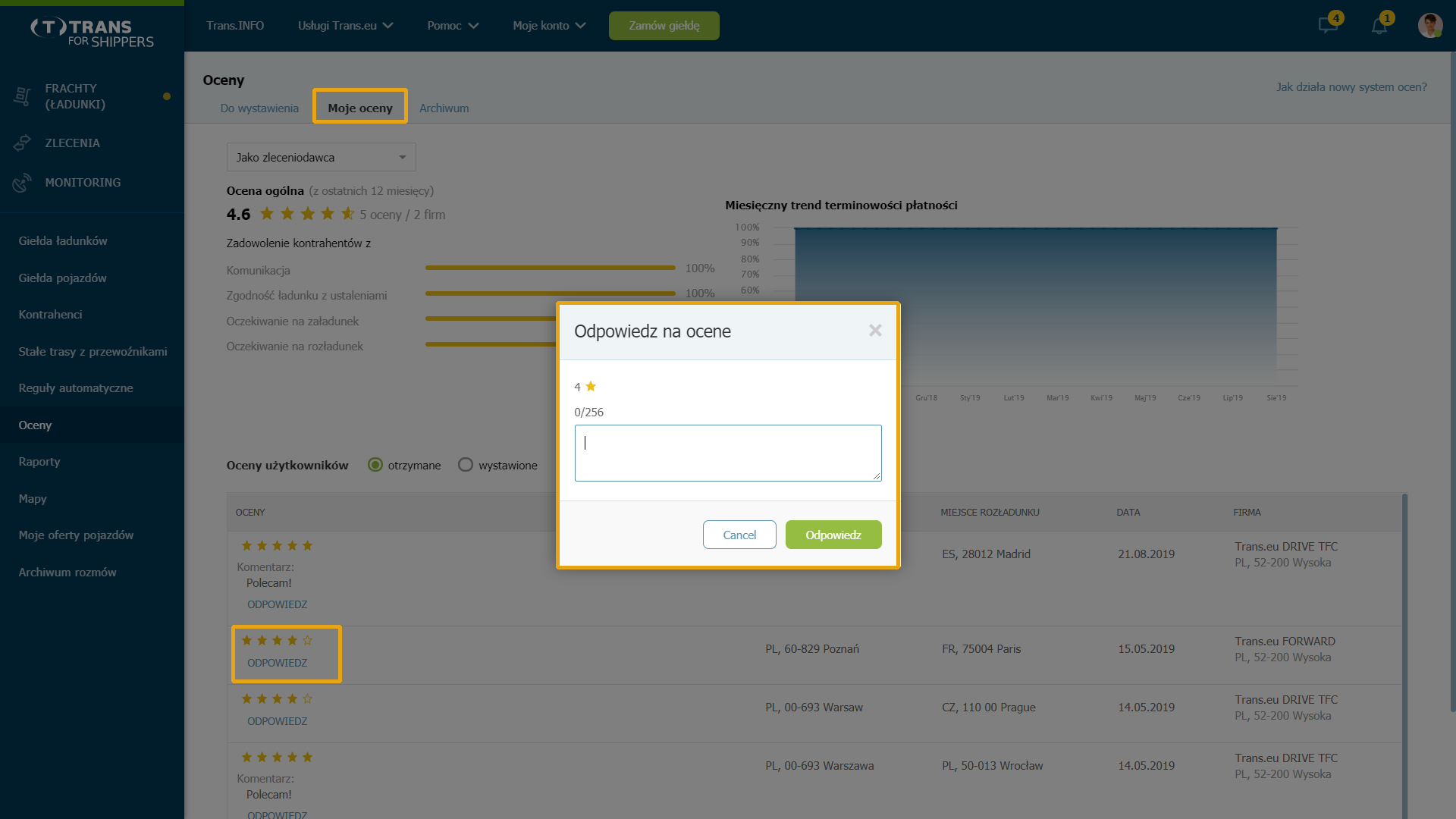The image size is (1456, 819).
Task: Click the FIRMA column header
Action: pos(1247,513)
